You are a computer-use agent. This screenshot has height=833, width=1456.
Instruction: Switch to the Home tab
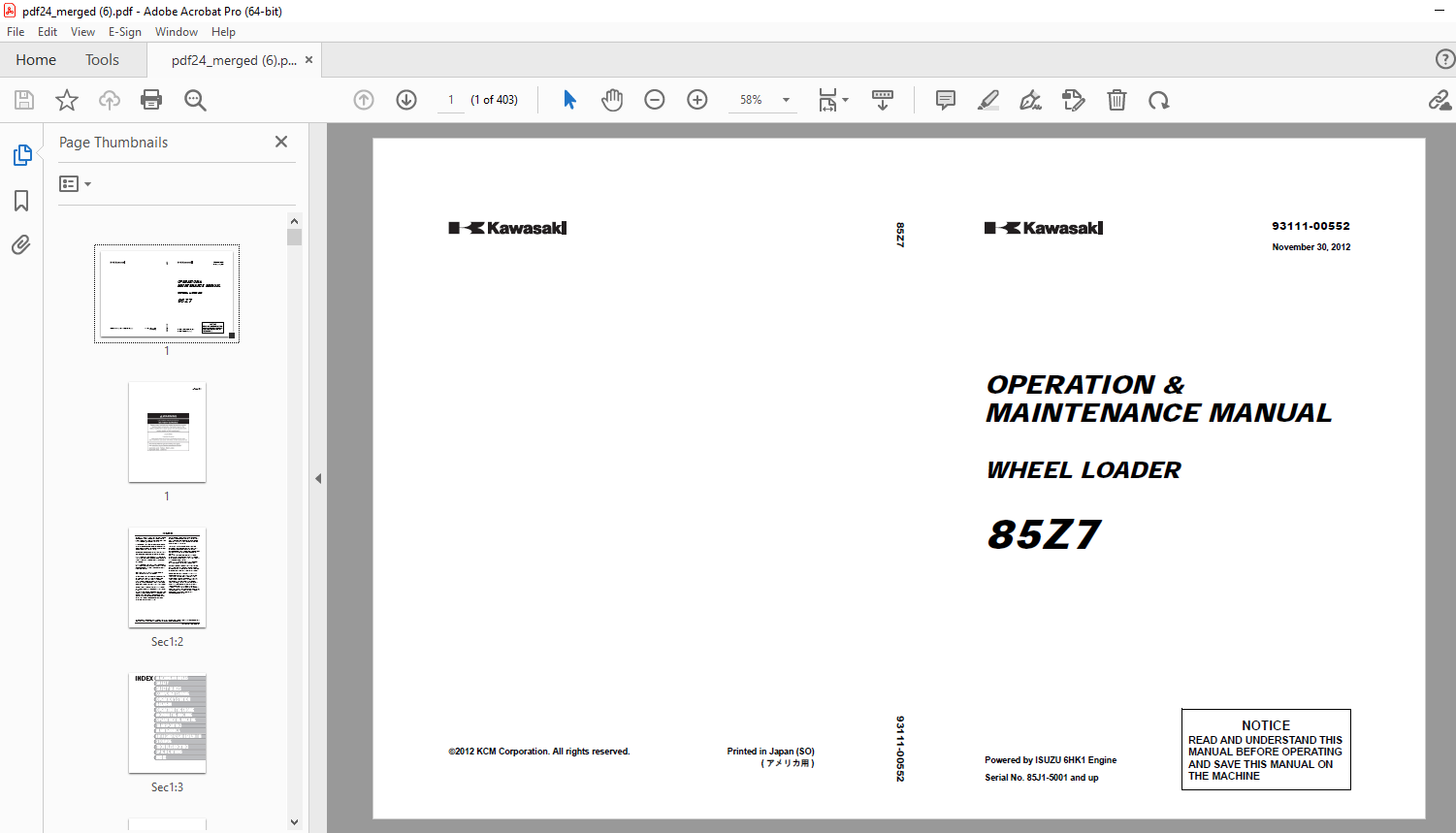pos(36,60)
